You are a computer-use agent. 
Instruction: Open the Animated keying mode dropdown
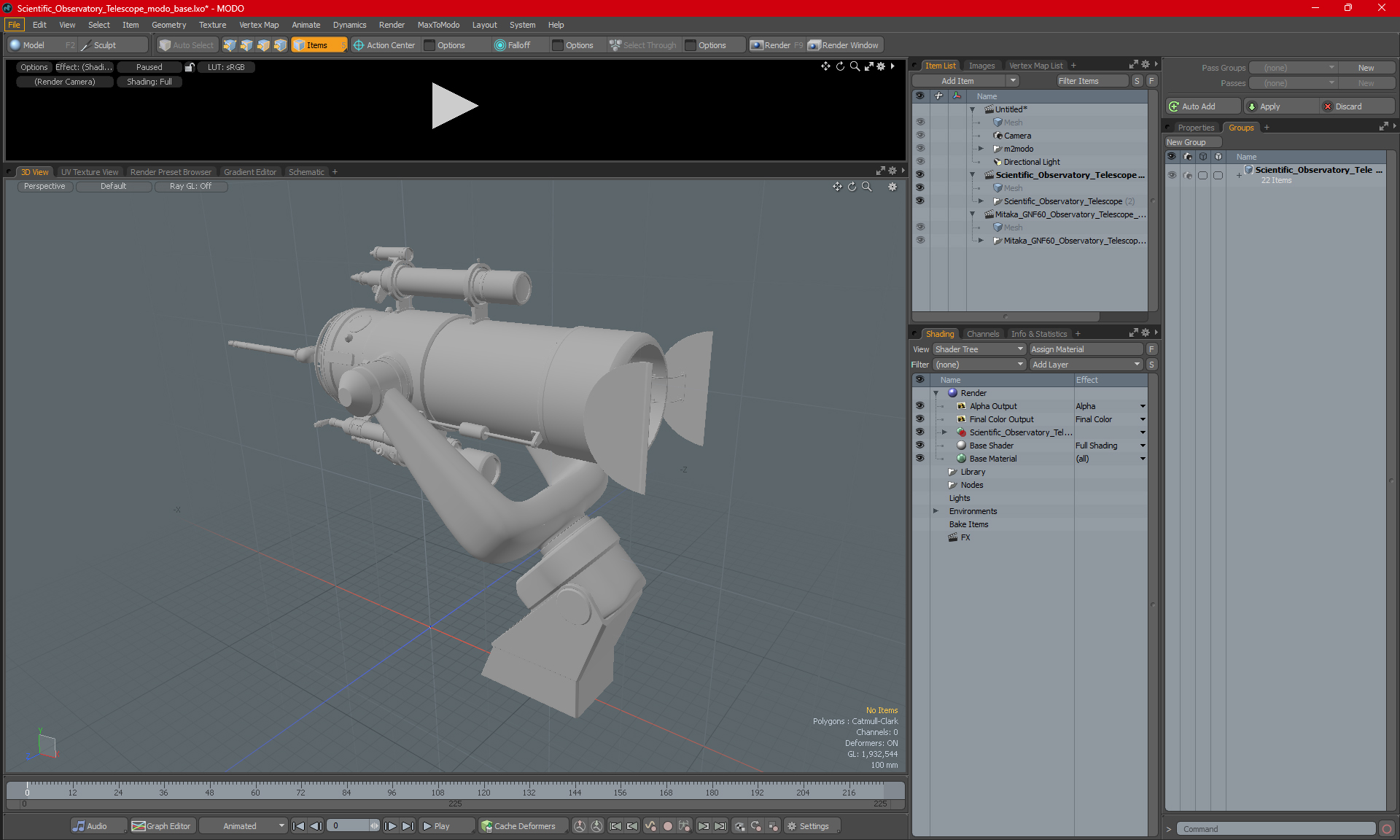click(243, 826)
